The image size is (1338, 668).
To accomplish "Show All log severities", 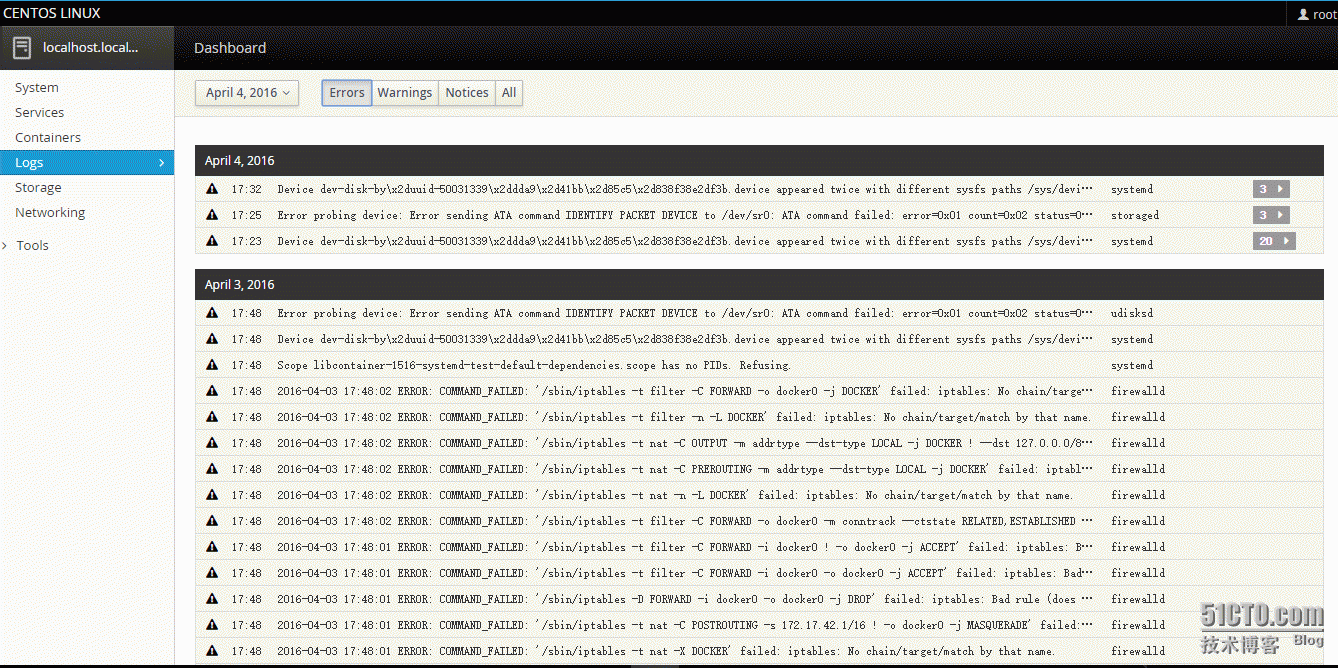I will click(509, 93).
